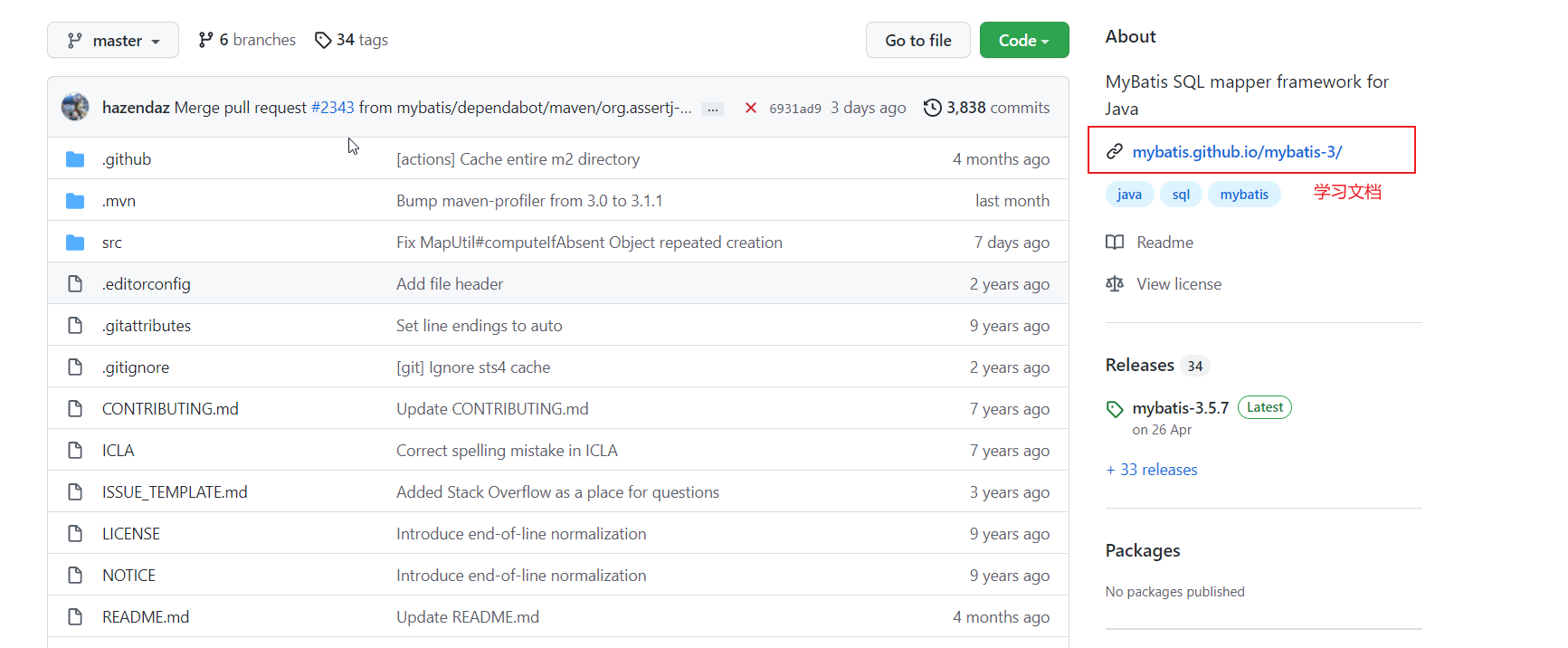The width and height of the screenshot is (1568, 648).
Task: Open commit 'Fix MapUtil#computeIfAbsent Object repeated creation'
Action: (x=589, y=243)
